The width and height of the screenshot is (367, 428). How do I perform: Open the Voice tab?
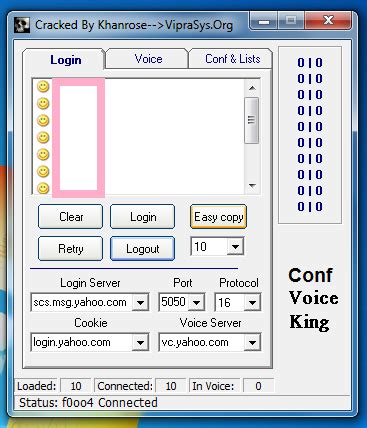147,59
